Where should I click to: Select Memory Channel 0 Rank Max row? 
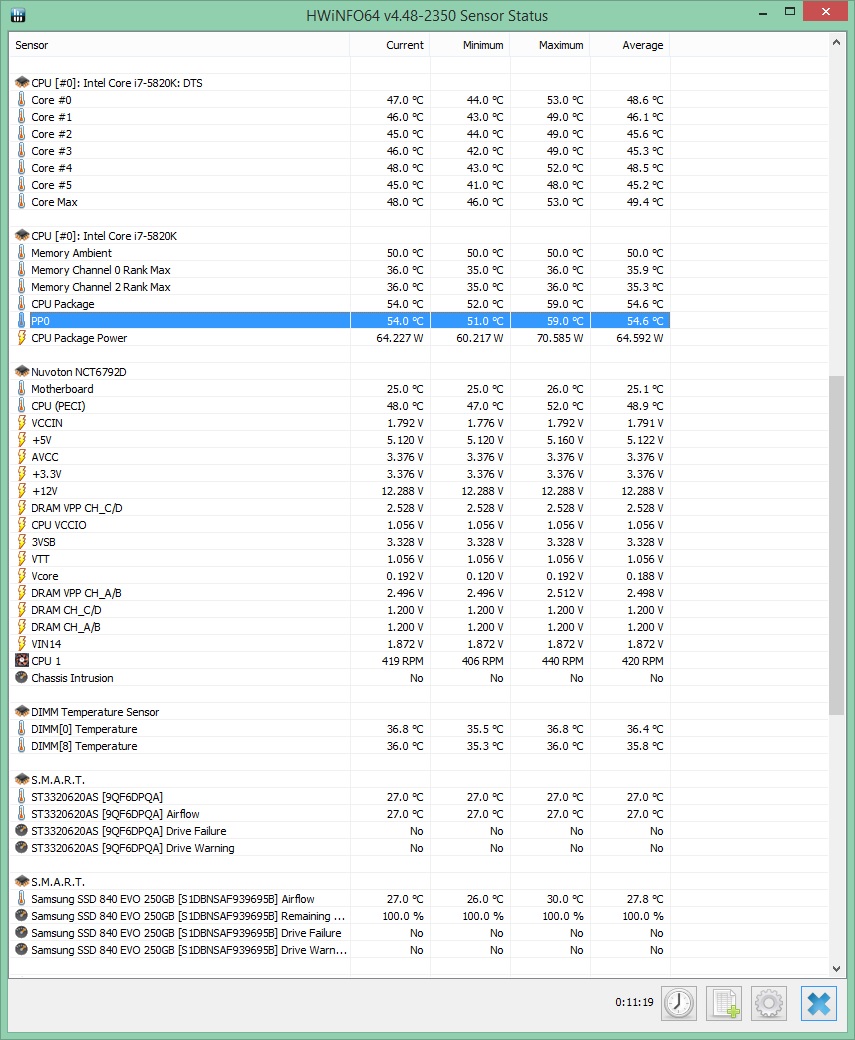pyautogui.click(x=340, y=270)
